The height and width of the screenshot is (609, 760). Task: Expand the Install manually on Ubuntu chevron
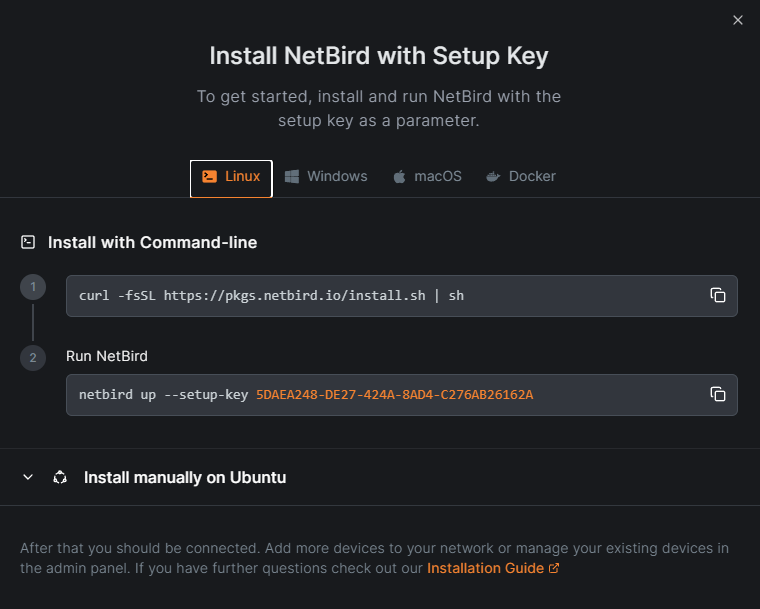point(28,478)
